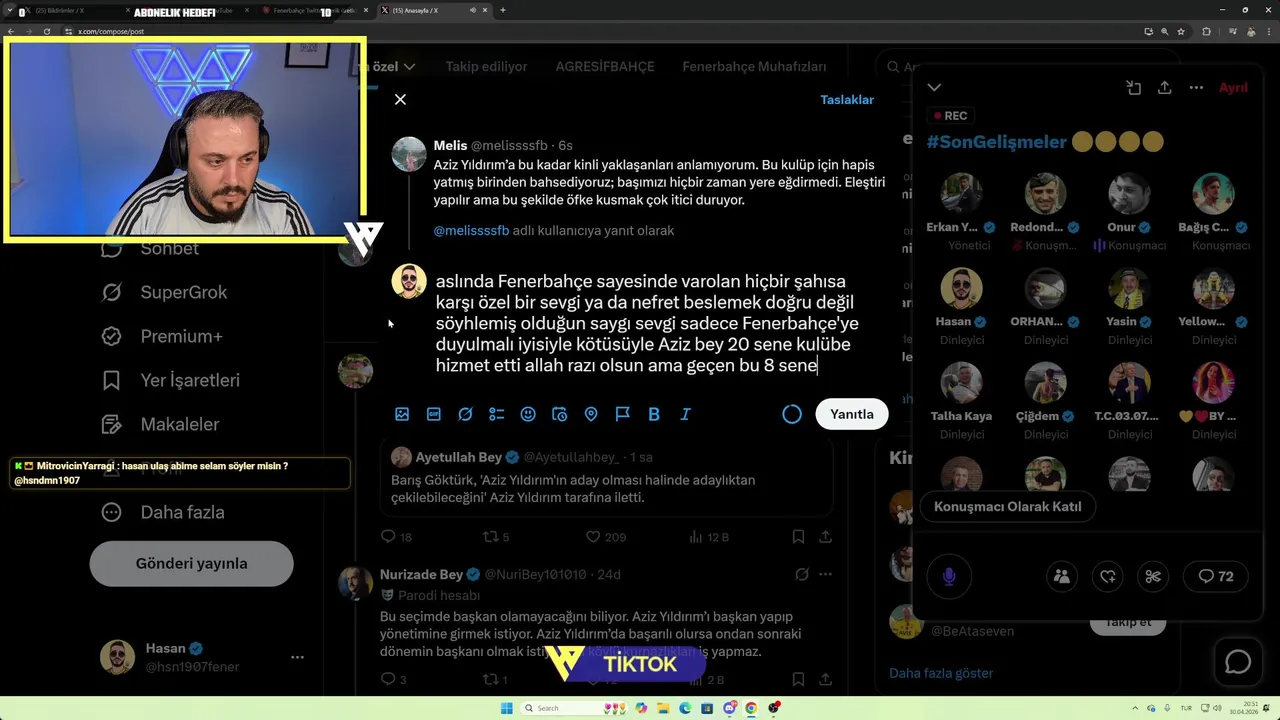
Task: Open Premium+ in sidebar
Action: (x=161, y=336)
